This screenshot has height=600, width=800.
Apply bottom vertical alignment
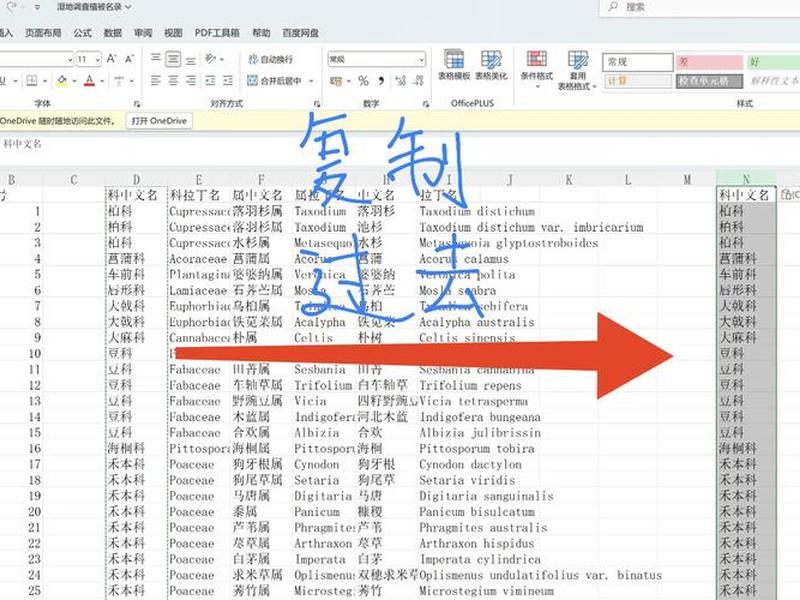tap(191, 60)
